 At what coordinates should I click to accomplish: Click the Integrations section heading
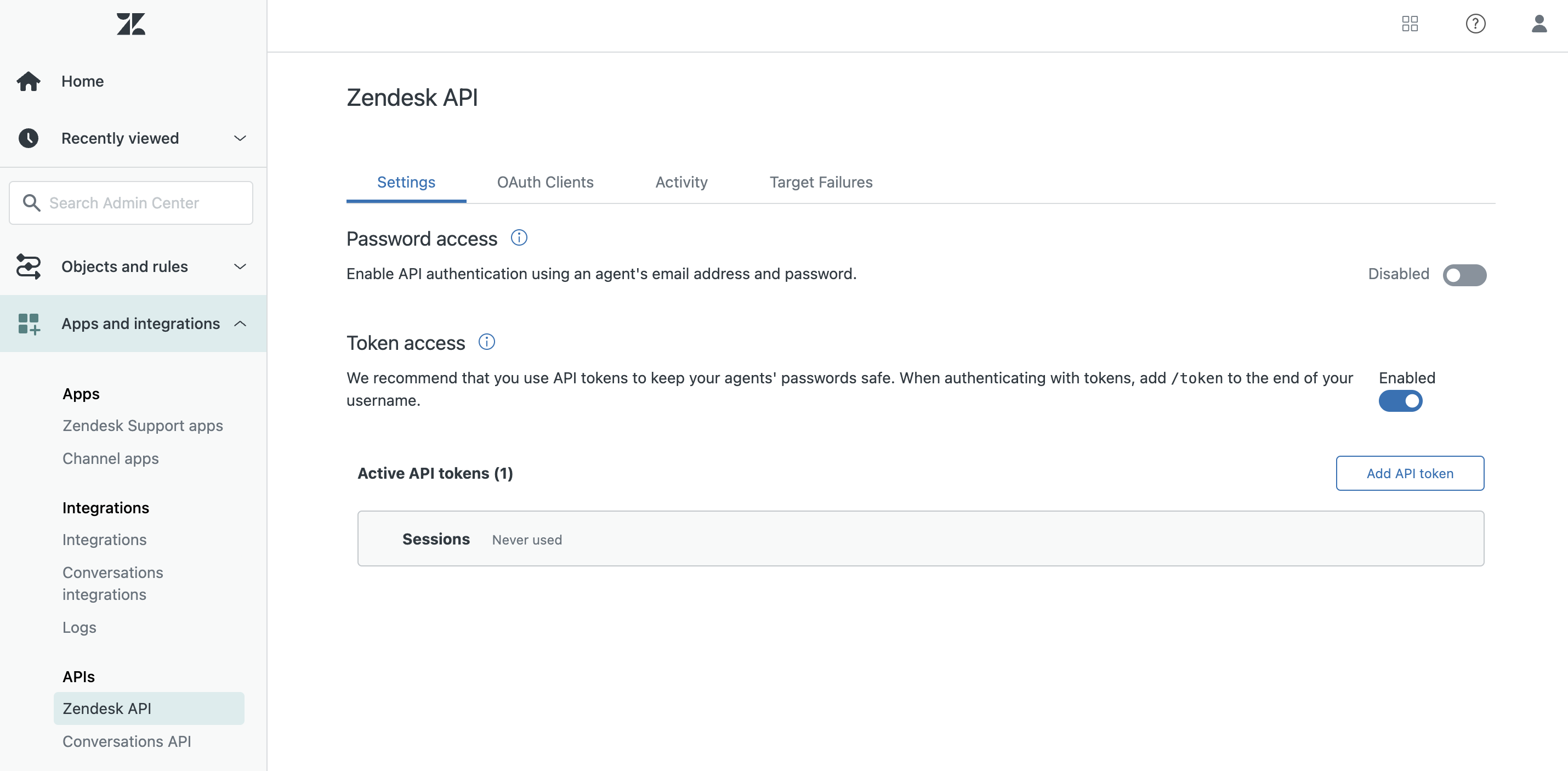tap(106, 508)
